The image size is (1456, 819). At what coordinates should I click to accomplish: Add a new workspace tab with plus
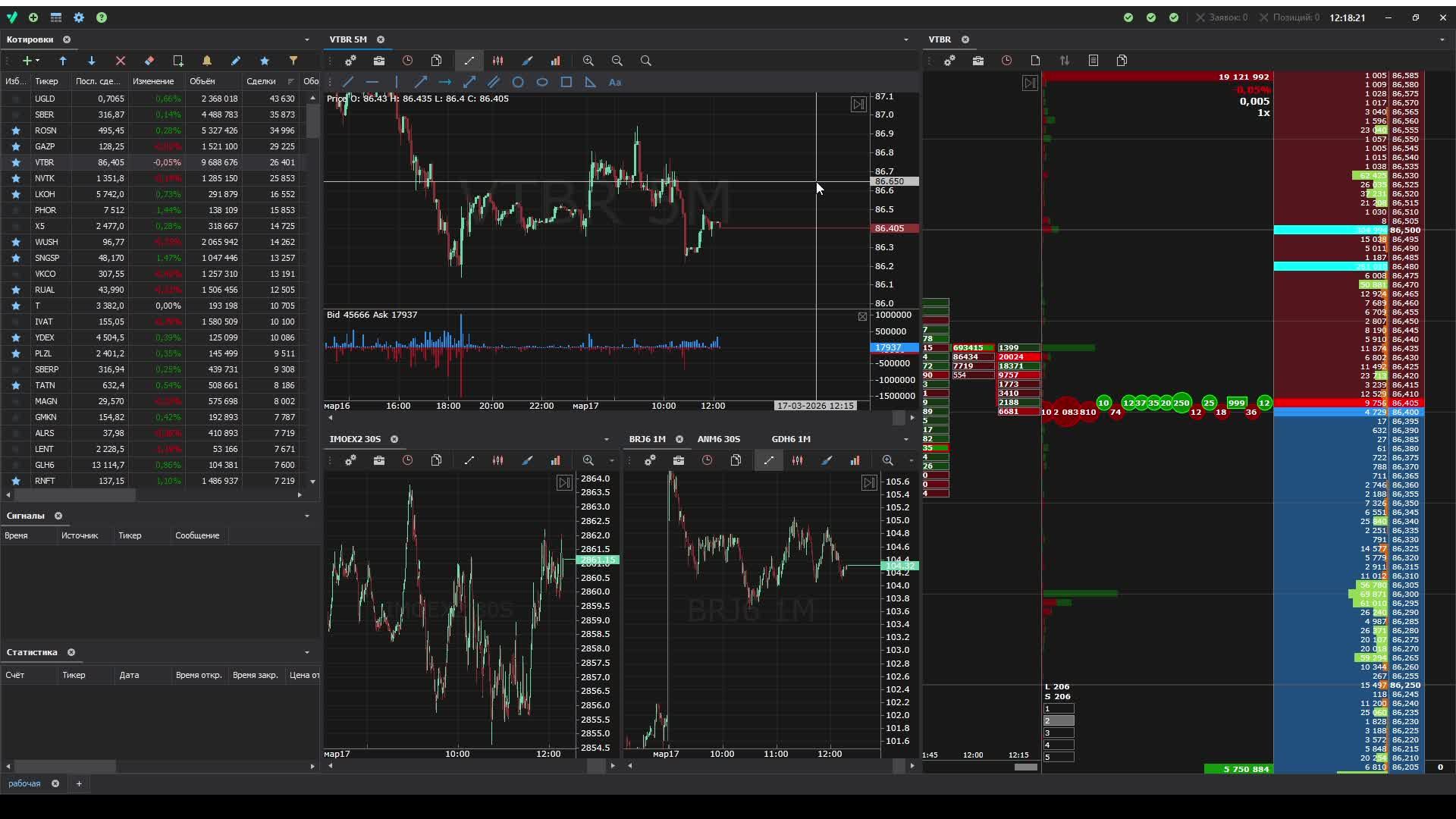79,783
